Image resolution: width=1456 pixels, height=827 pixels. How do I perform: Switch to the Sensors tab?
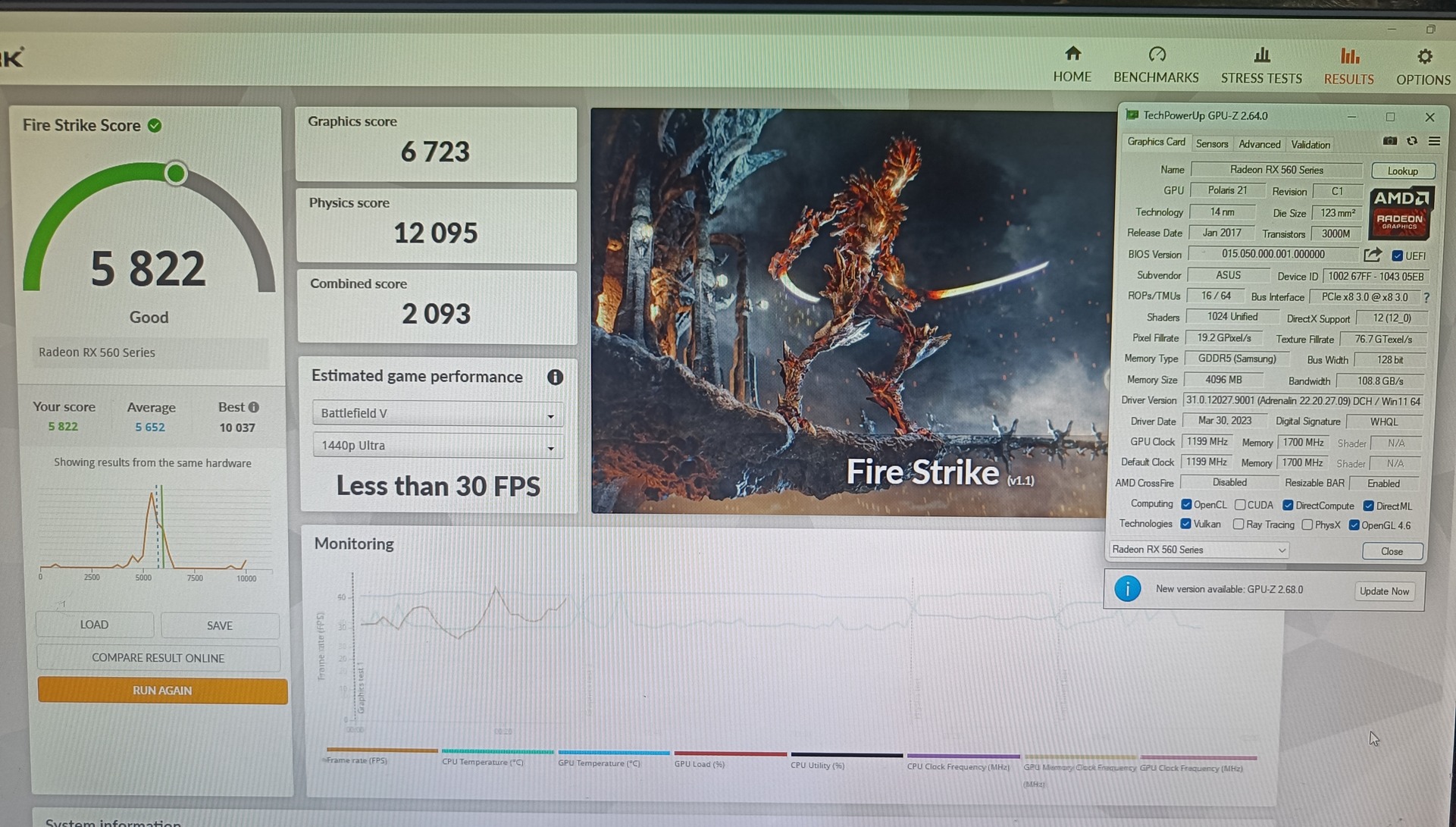[x=1211, y=144]
